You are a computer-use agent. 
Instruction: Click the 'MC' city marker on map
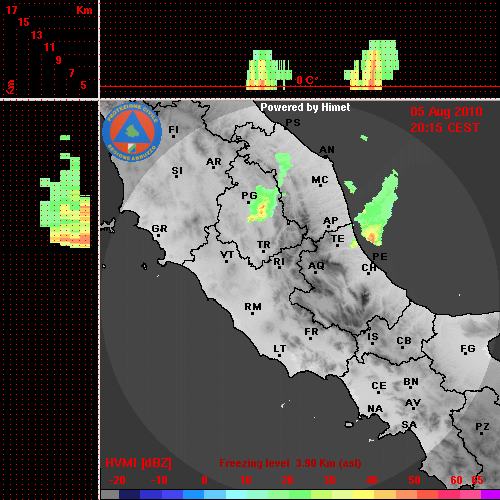click(x=320, y=181)
